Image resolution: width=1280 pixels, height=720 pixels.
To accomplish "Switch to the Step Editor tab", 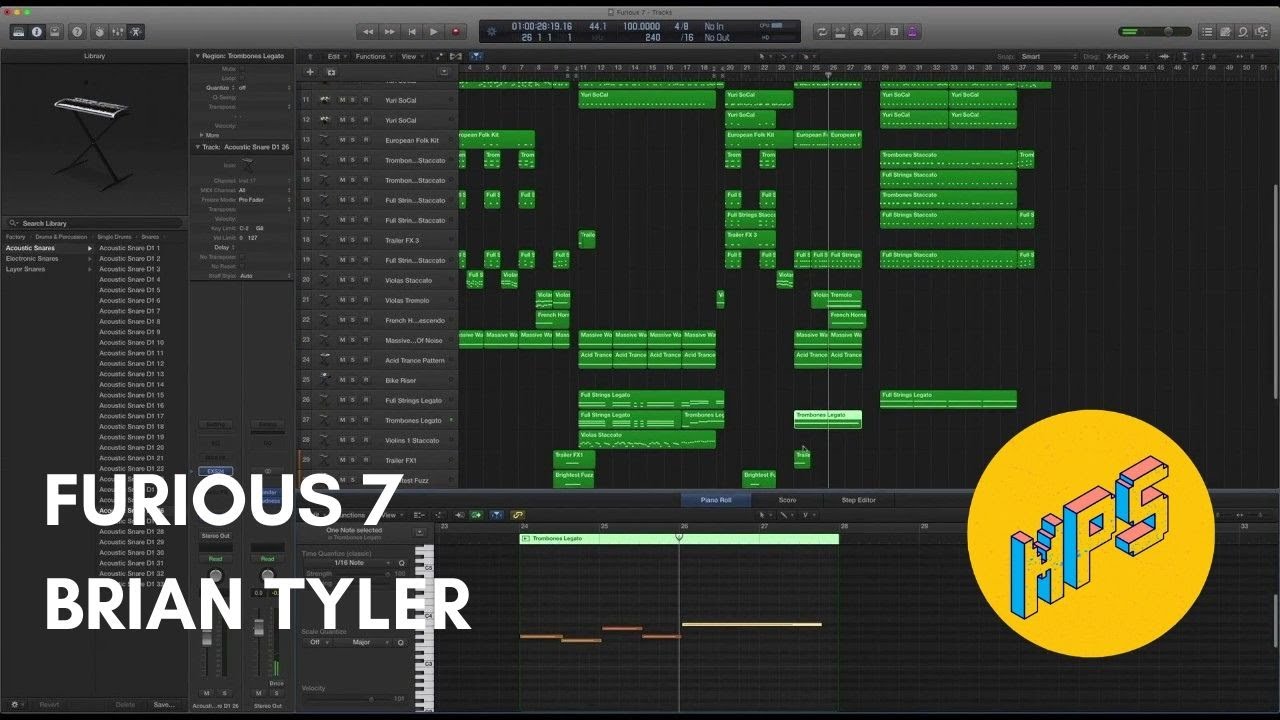I will pyautogui.click(x=859, y=500).
